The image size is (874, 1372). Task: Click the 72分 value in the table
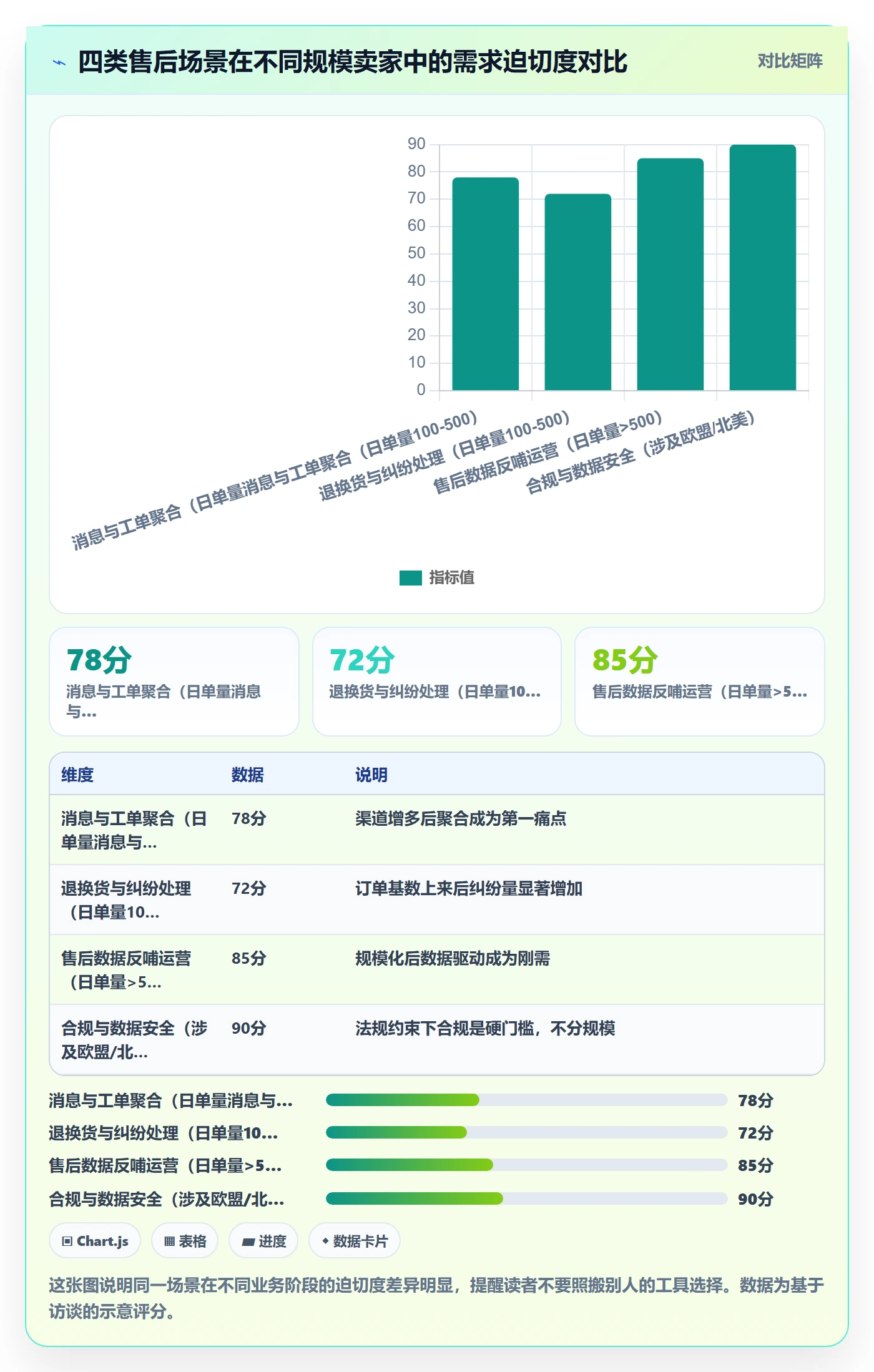[249, 888]
